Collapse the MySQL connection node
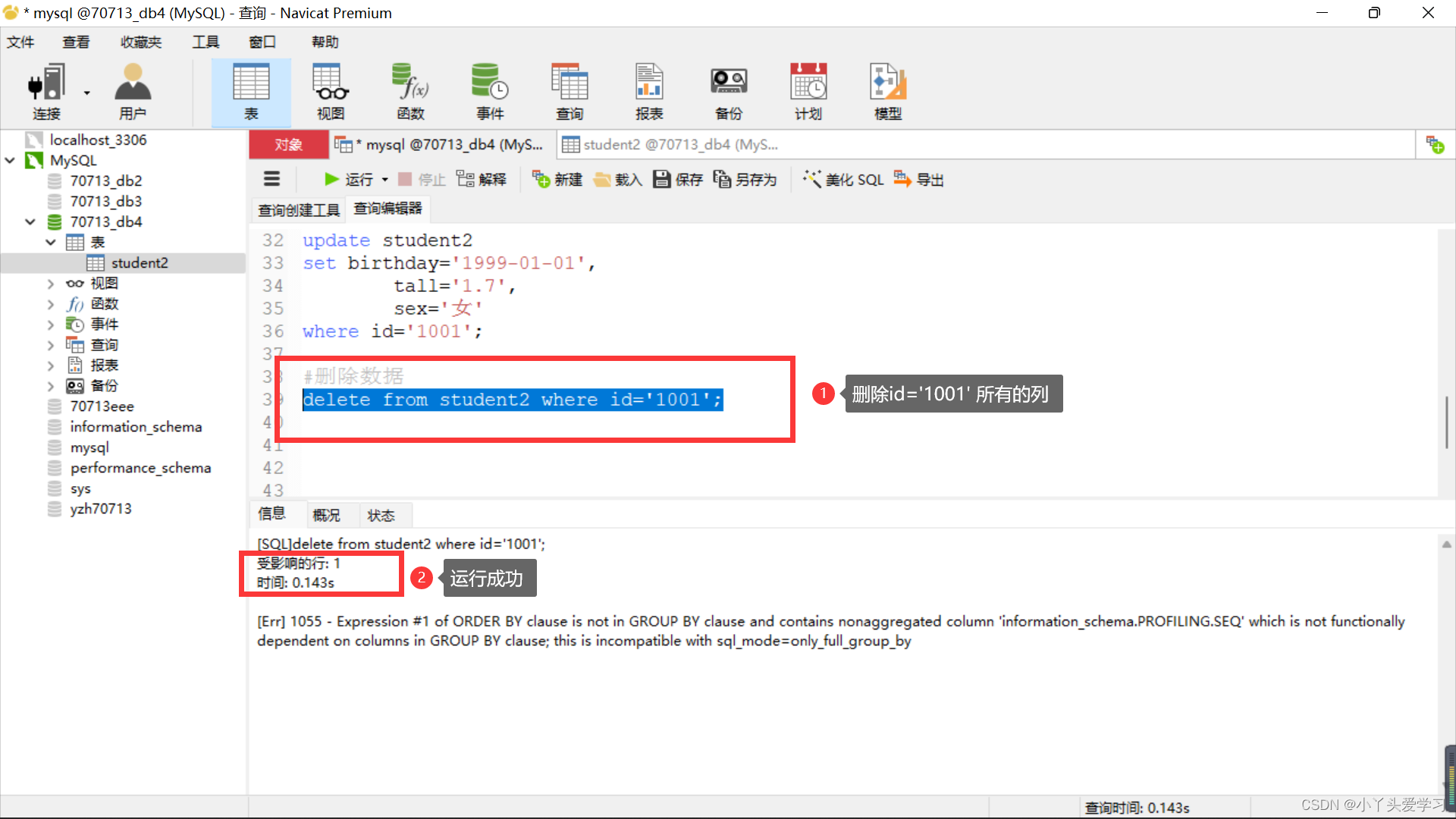Viewport: 1456px width, 819px height. click(x=10, y=160)
